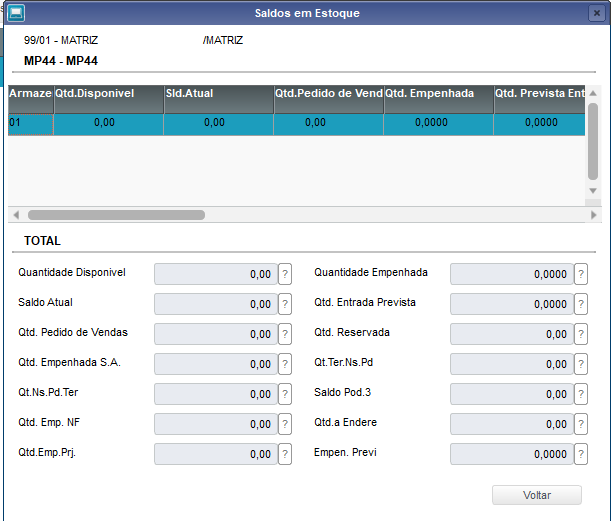Sort by the Qtd.Disponivel column header
611x521 pixels.
(x=109, y=99)
